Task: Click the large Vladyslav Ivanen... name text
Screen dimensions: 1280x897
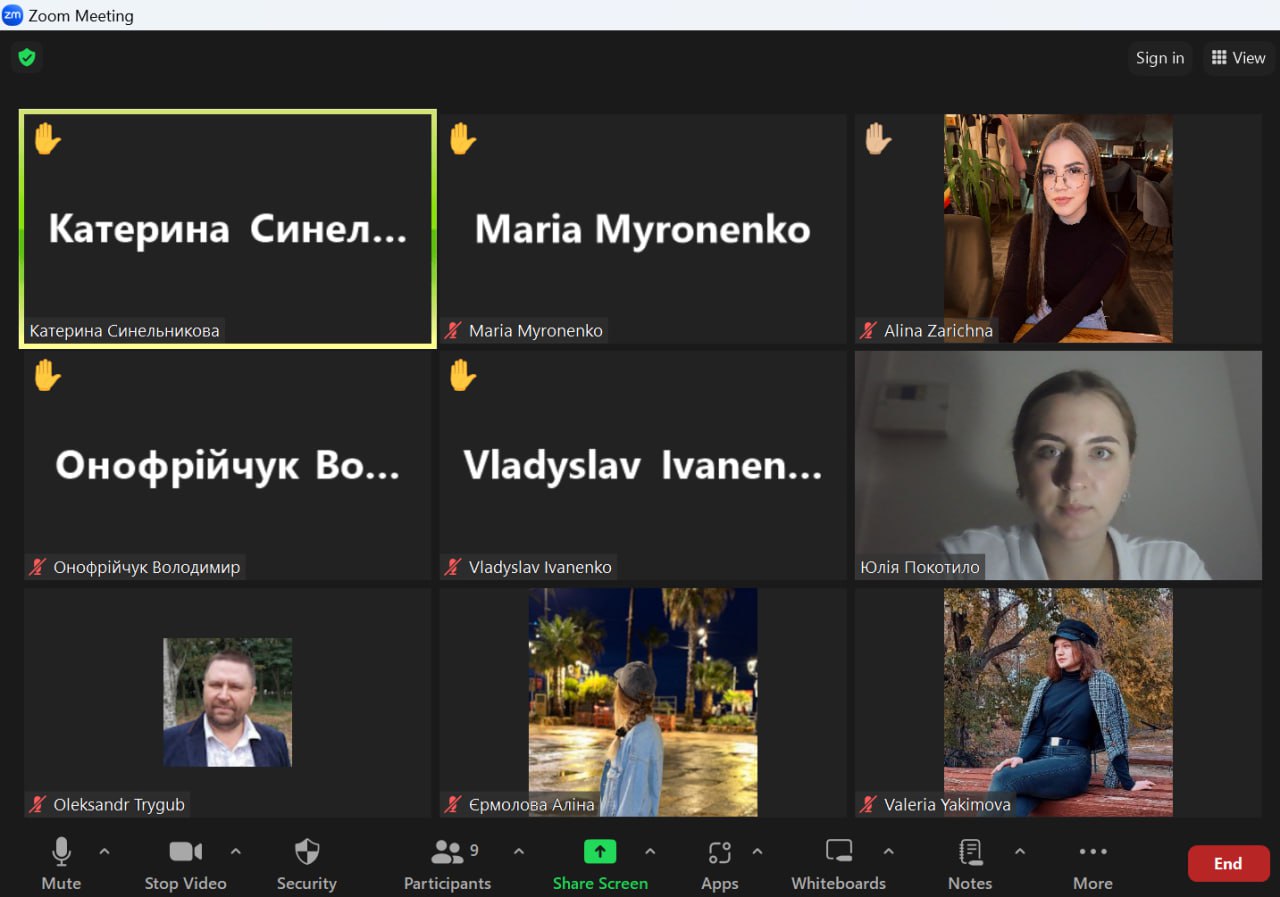Action: pos(642,466)
